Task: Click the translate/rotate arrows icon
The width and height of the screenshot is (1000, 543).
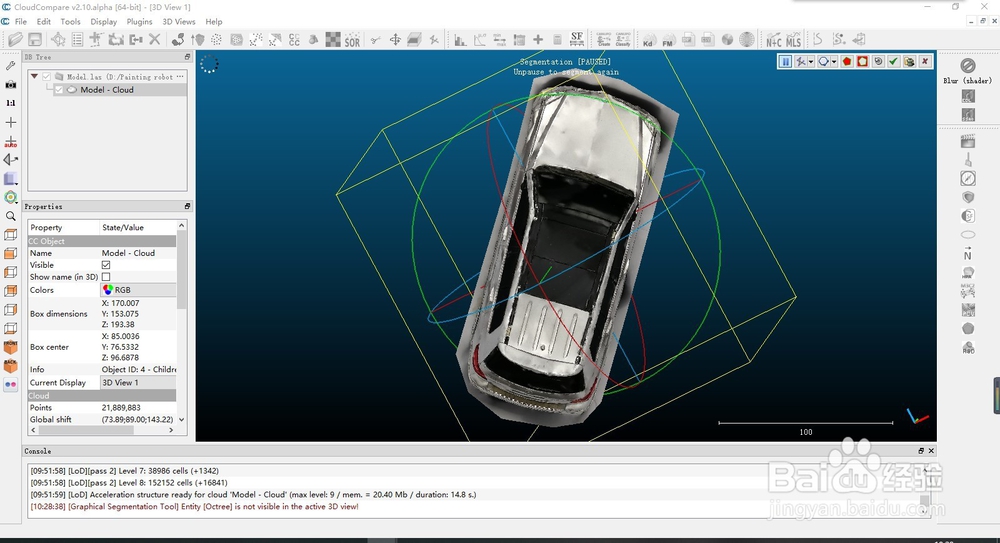Action: click(x=395, y=40)
